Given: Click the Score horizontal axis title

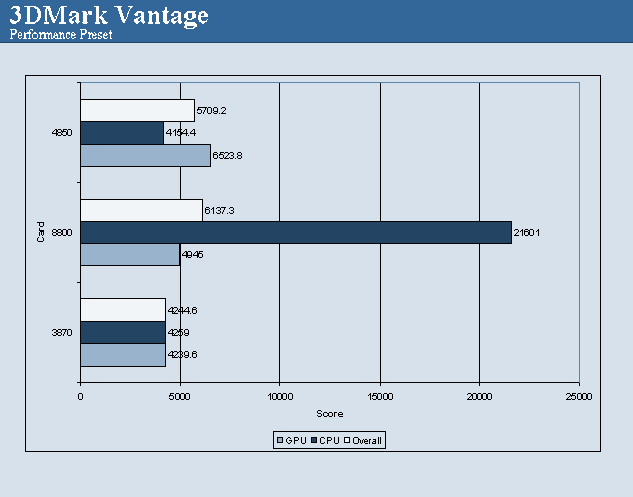Looking at the screenshot, I should coord(330,414).
